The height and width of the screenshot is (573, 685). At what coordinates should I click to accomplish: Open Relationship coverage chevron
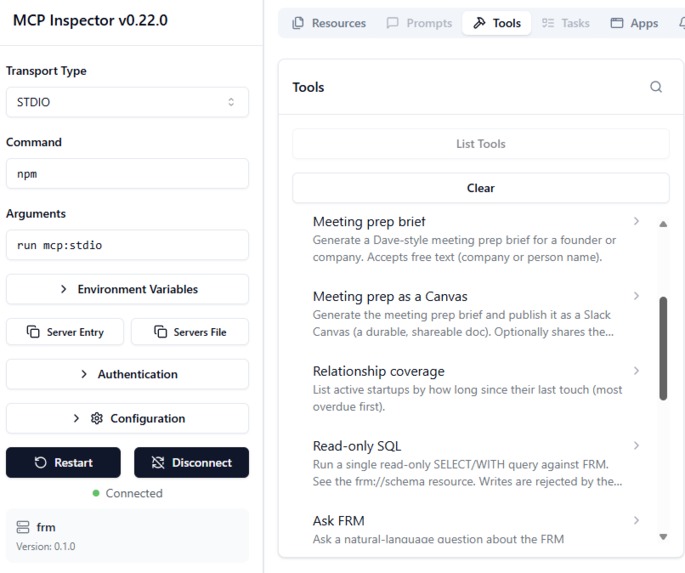pos(637,371)
